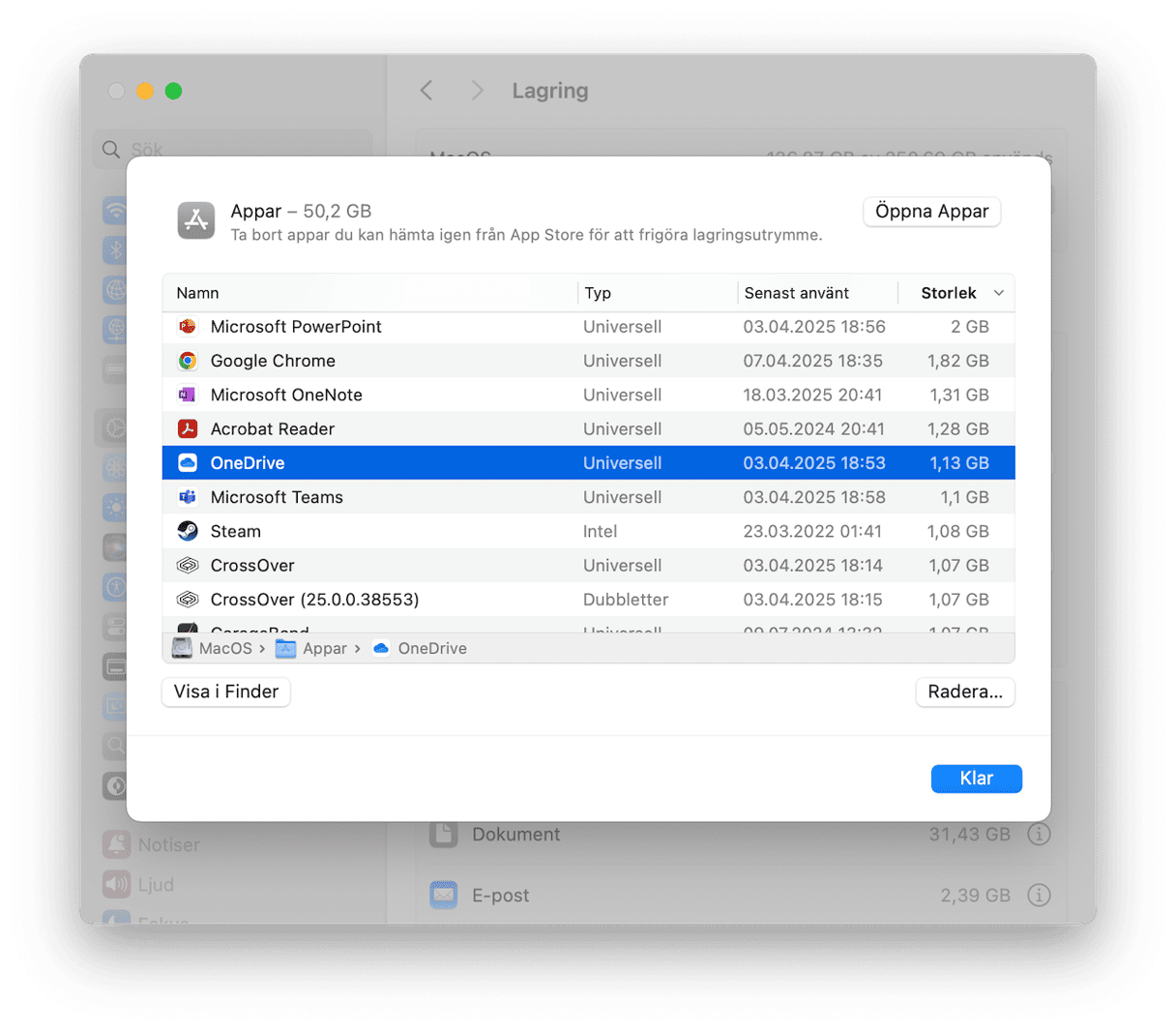This screenshot has width=1176, height=1029.
Task: Open the Öppna Appar button
Action: pyautogui.click(x=932, y=212)
